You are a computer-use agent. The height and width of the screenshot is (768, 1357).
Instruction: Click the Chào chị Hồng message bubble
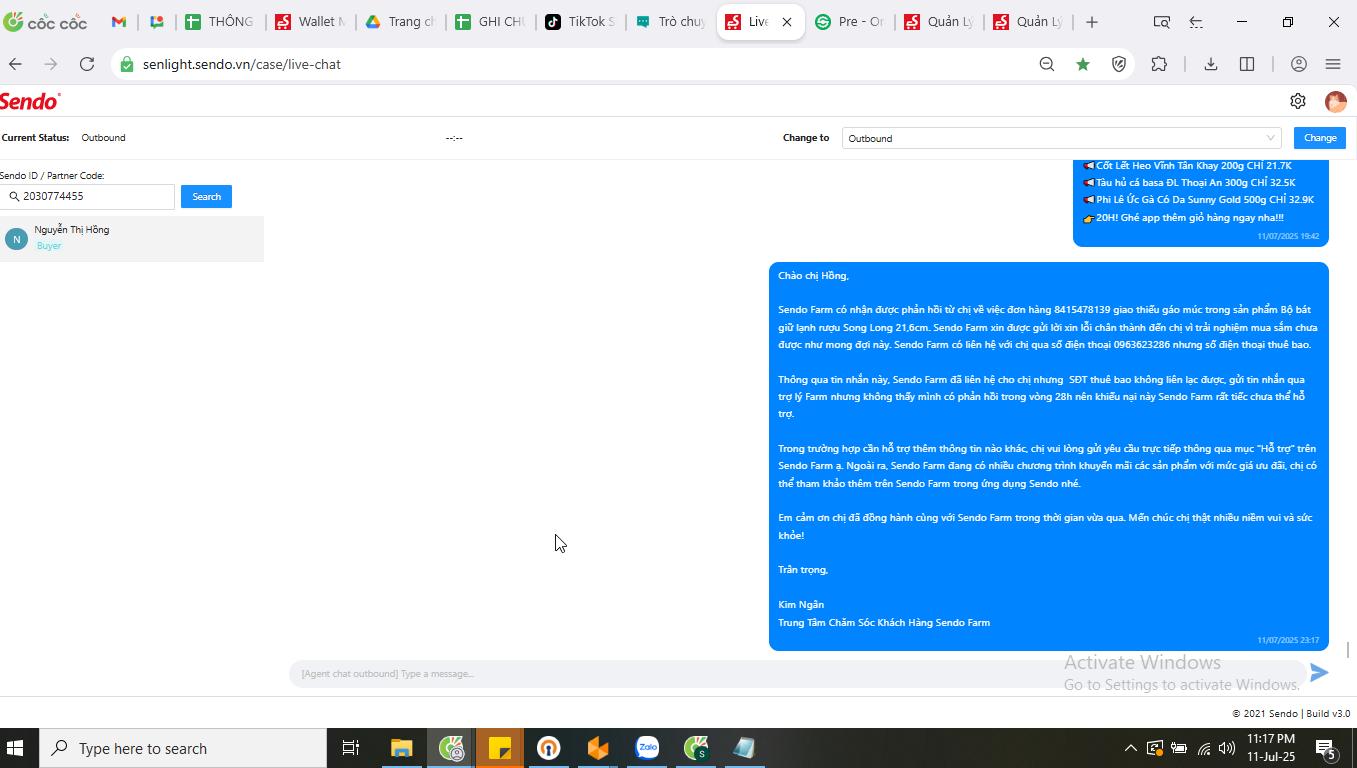tap(1049, 456)
